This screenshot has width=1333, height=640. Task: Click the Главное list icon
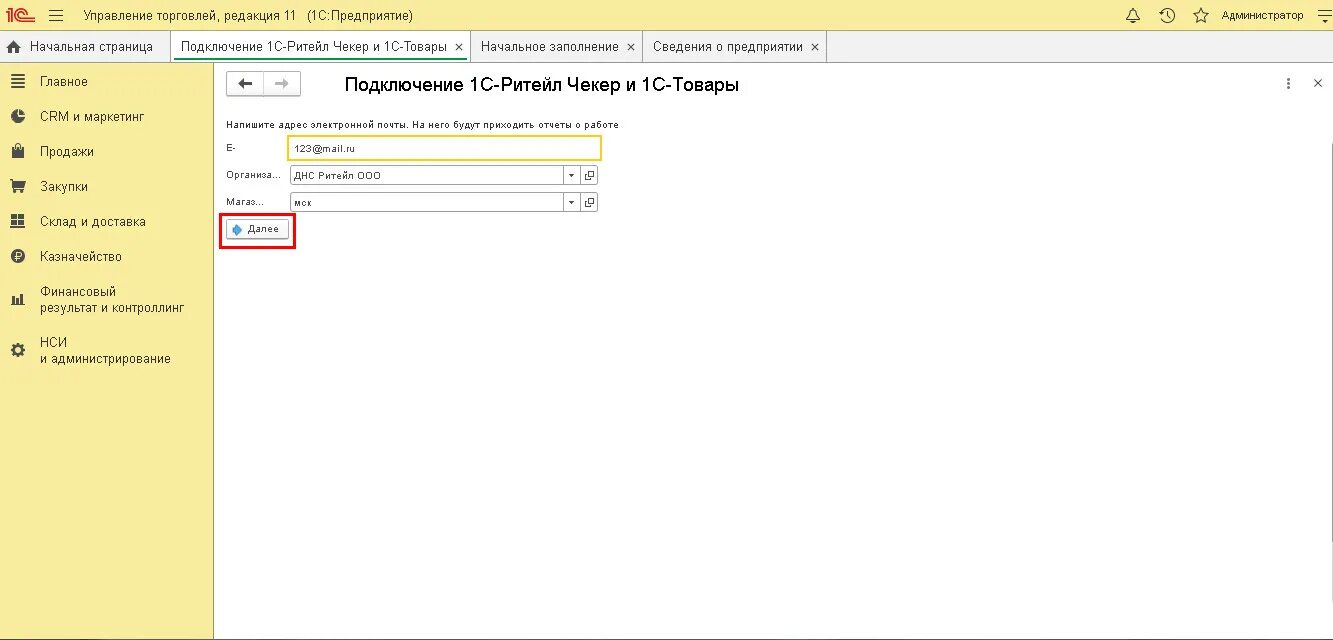pyautogui.click(x=17, y=81)
